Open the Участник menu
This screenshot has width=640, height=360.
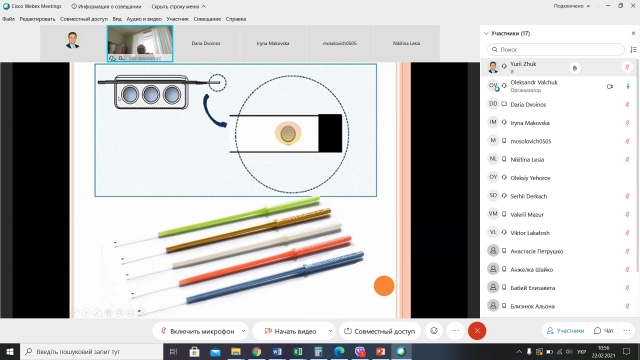tap(178, 19)
